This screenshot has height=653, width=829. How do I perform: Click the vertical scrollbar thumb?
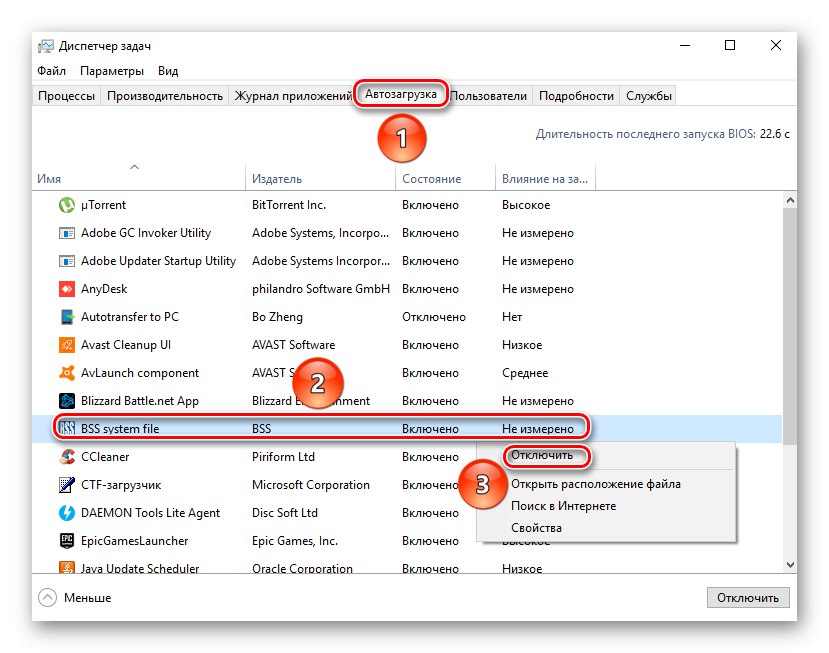pyautogui.click(x=790, y=326)
